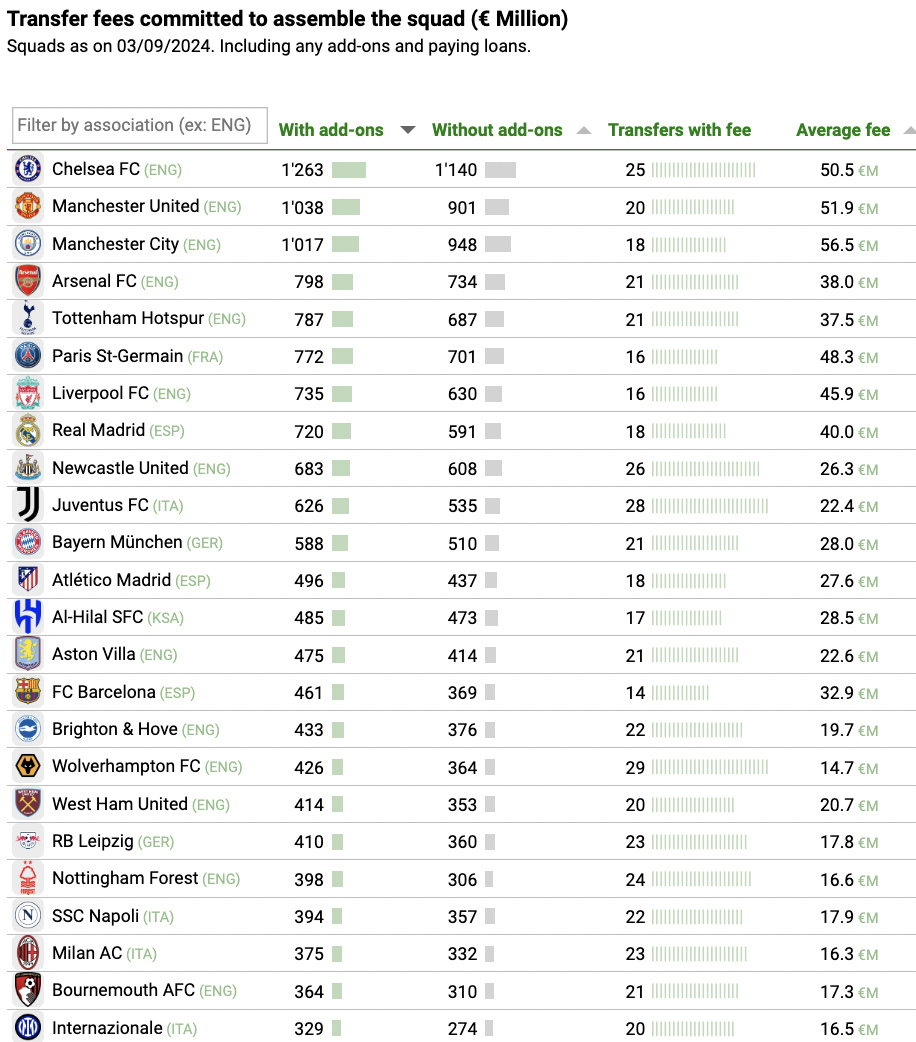The width and height of the screenshot is (916, 1042).
Task: Click the Juventus FC logo
Action: coord(28,504)
